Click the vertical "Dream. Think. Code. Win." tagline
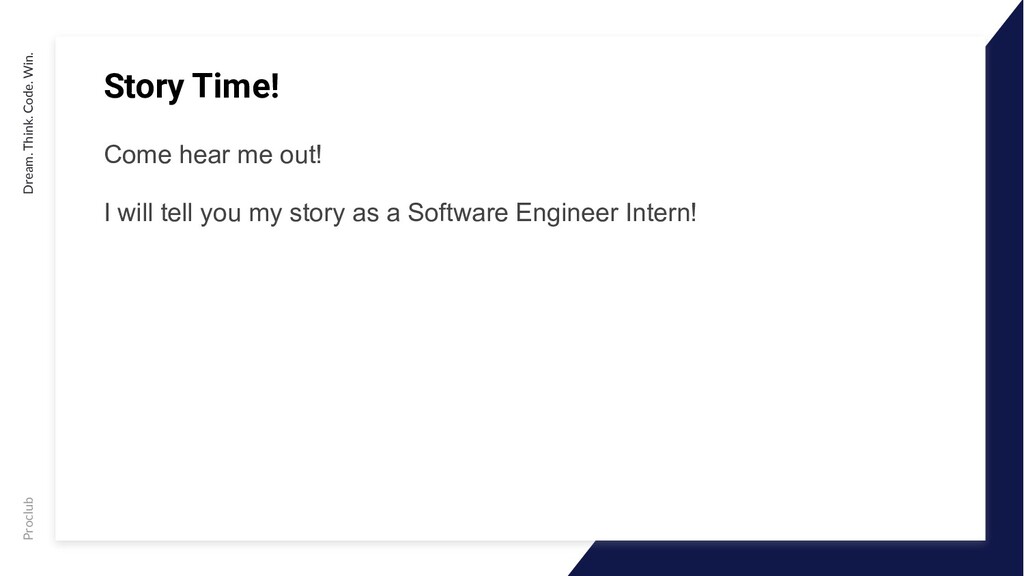The image size is (1024, 576). (x=28, y=123)
